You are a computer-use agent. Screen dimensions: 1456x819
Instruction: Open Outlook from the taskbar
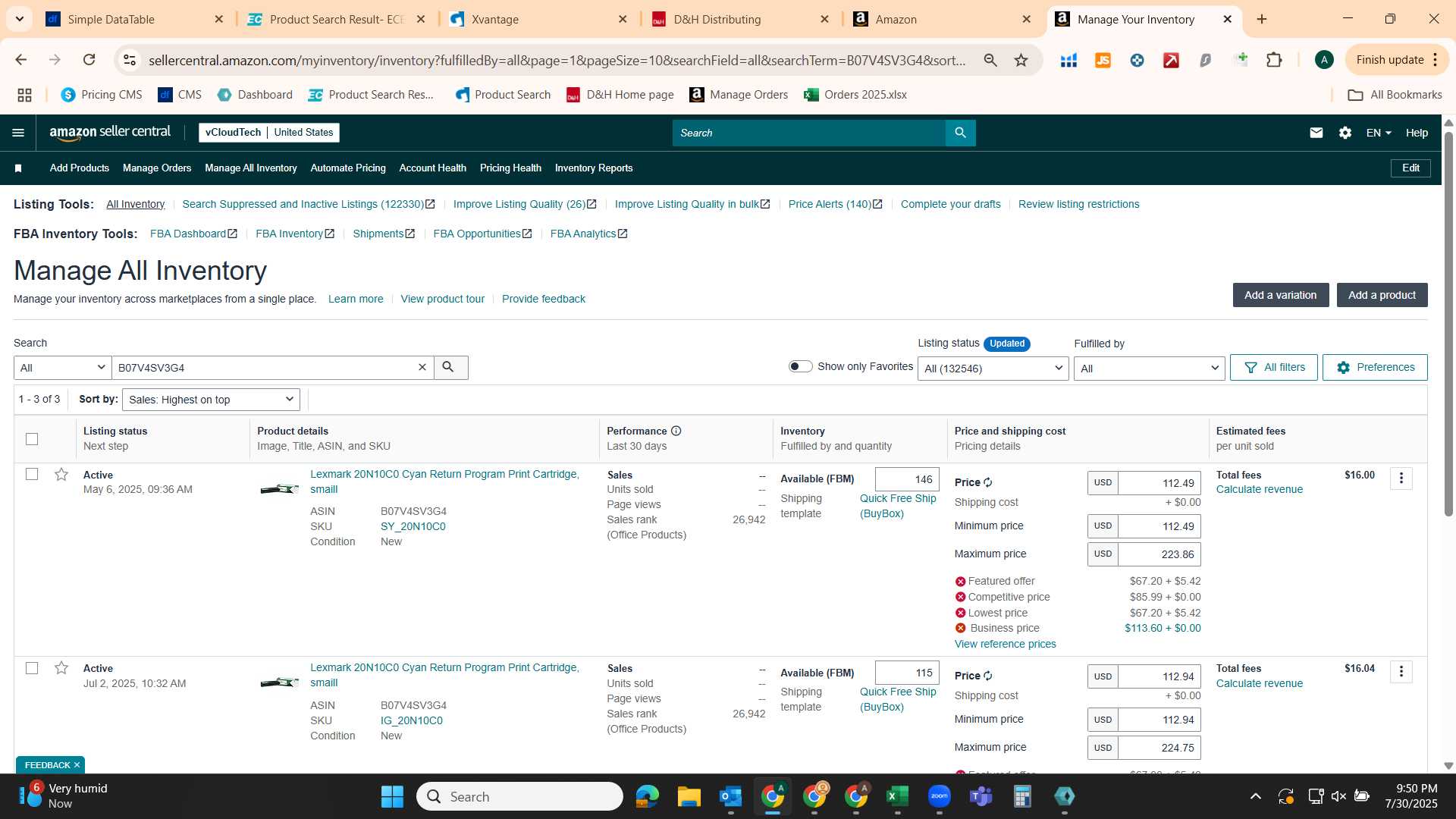730,796
